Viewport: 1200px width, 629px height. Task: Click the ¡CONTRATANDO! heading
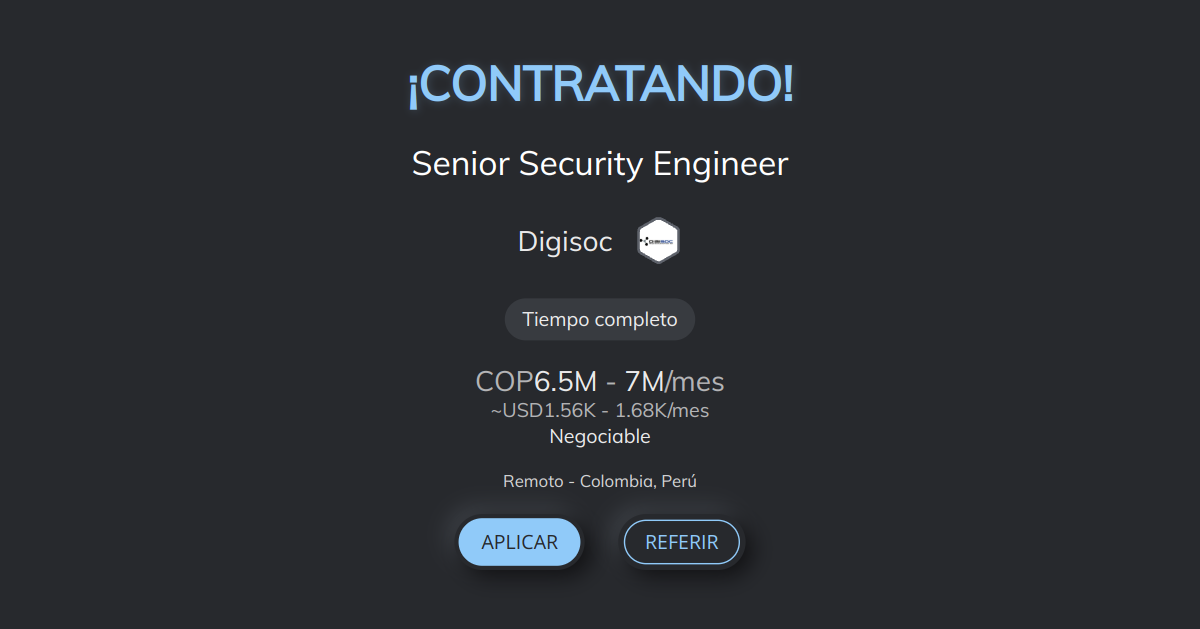(600, 86)
